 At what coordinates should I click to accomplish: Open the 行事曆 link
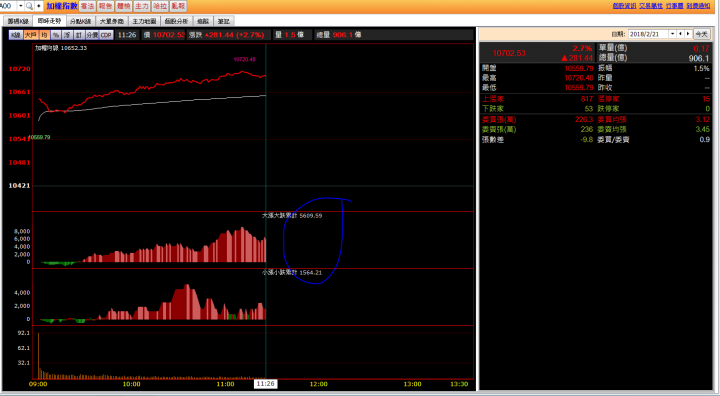tap(675, 6)
